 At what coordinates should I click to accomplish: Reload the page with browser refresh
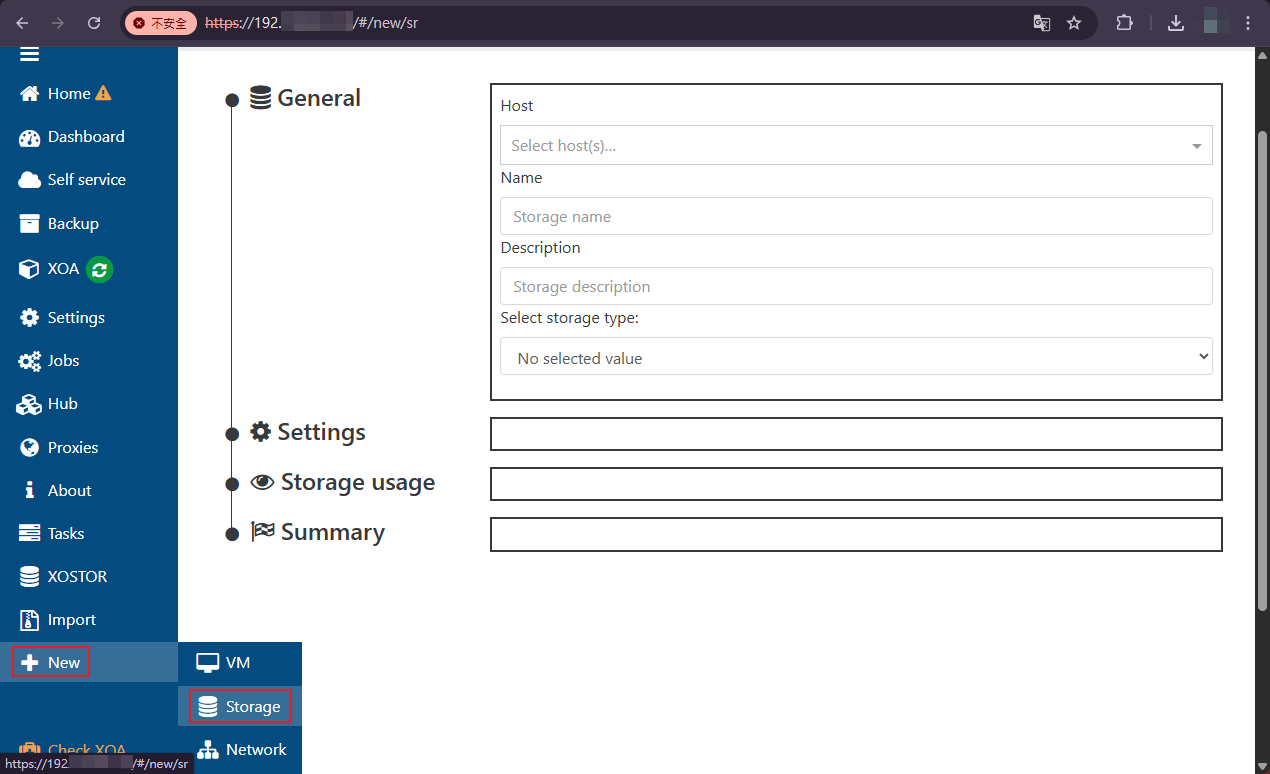(x=94, y=23)
